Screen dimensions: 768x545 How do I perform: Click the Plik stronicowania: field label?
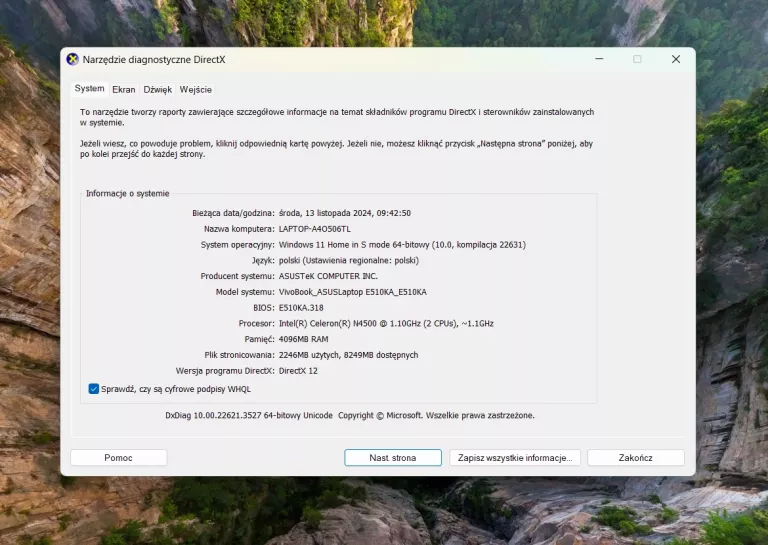[240, 355]
